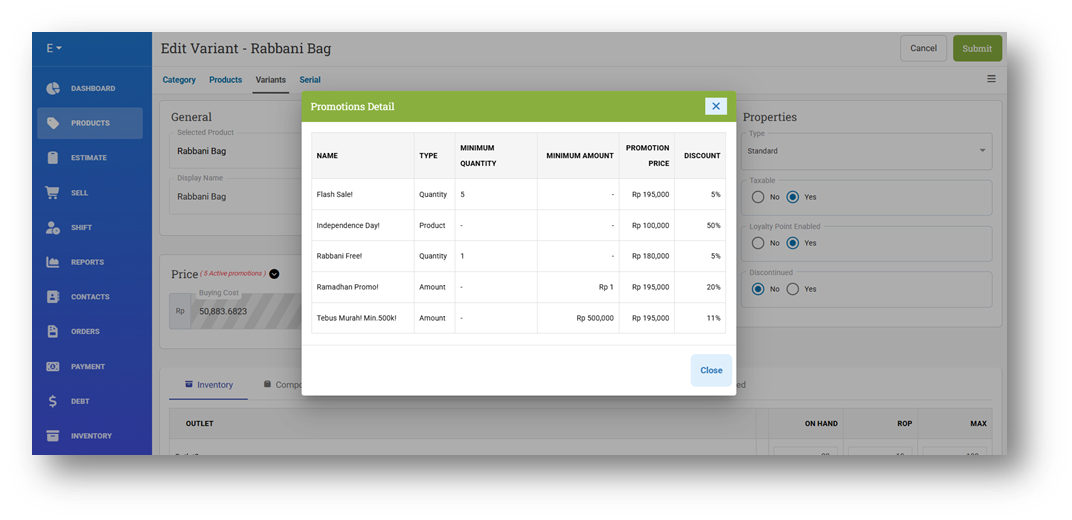Viewport: 1072px width, 520px height.
Task: Click the Products tag icon in sidebar
Action: pyautogui.click(x=53, y=123)
